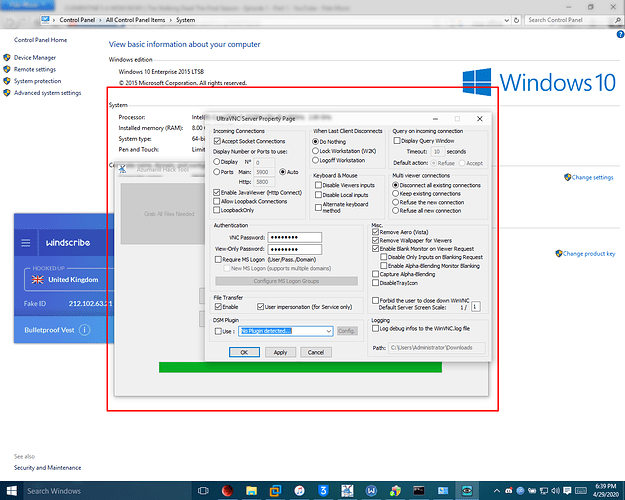The image size is (625, 500).
Task: Open File Explorer from the taskbar
Action: [x=251, y=490]
